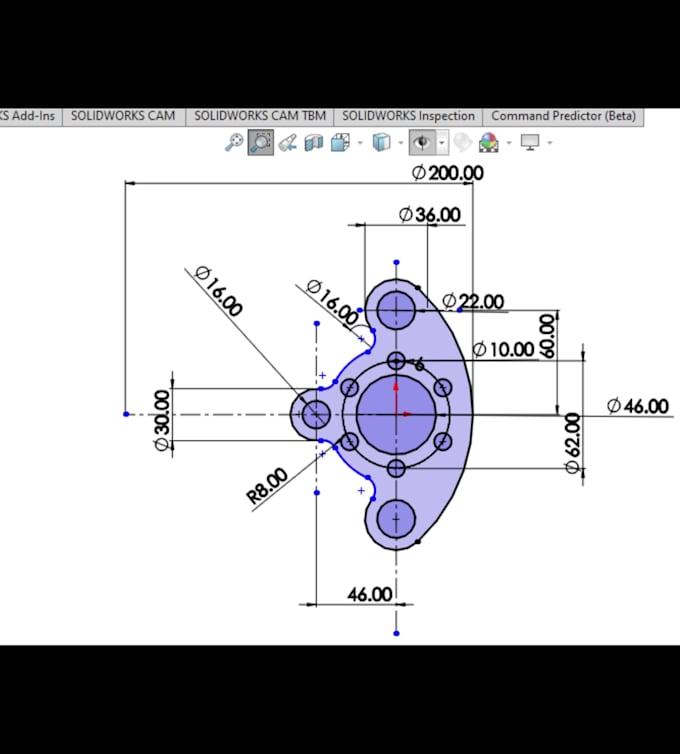The height and width of the screenshot is (754, 680).
Task: Click the Ø46.00 dimension on the right
Action: coord(638,406)
